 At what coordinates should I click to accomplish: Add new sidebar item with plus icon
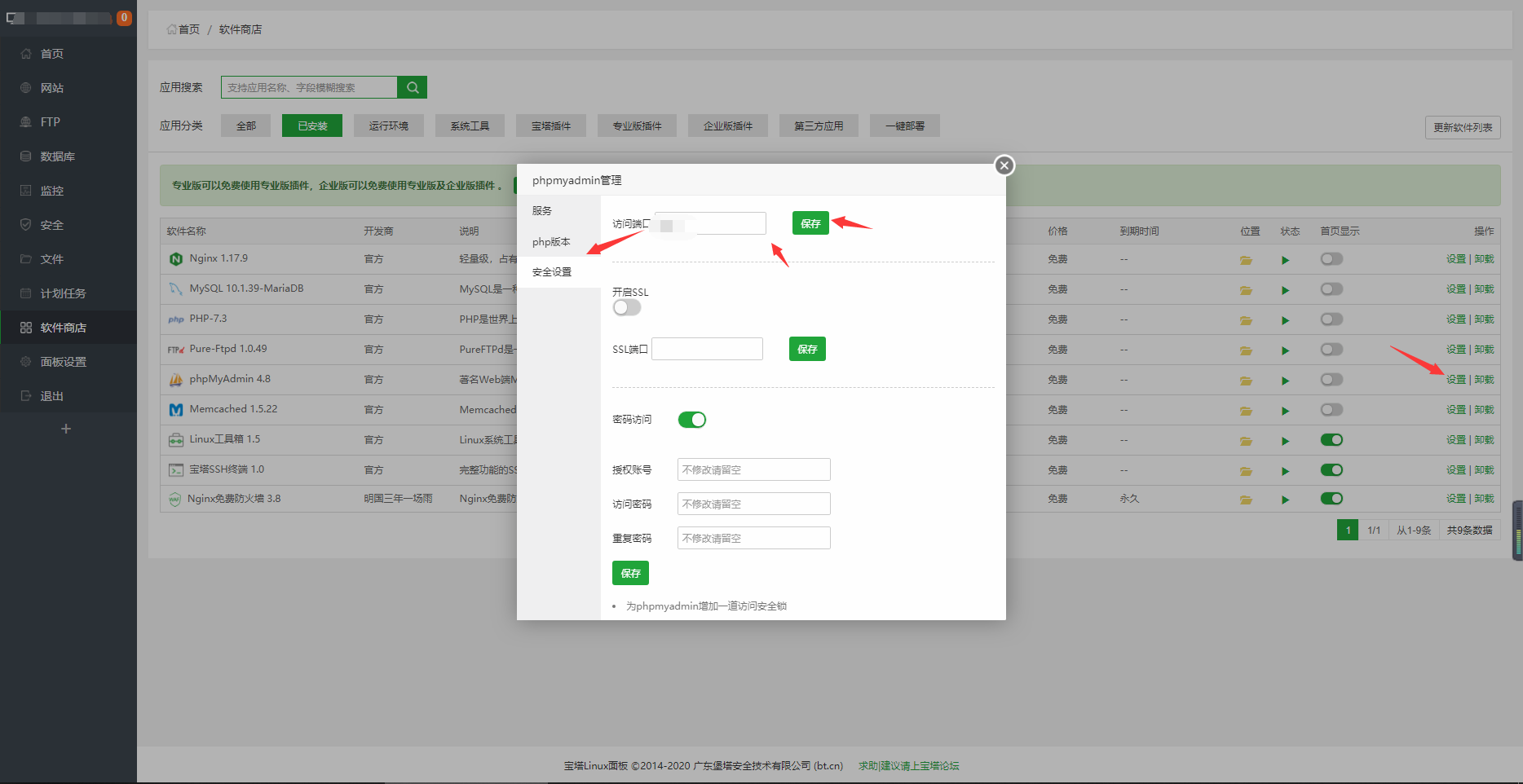point(66,429)
